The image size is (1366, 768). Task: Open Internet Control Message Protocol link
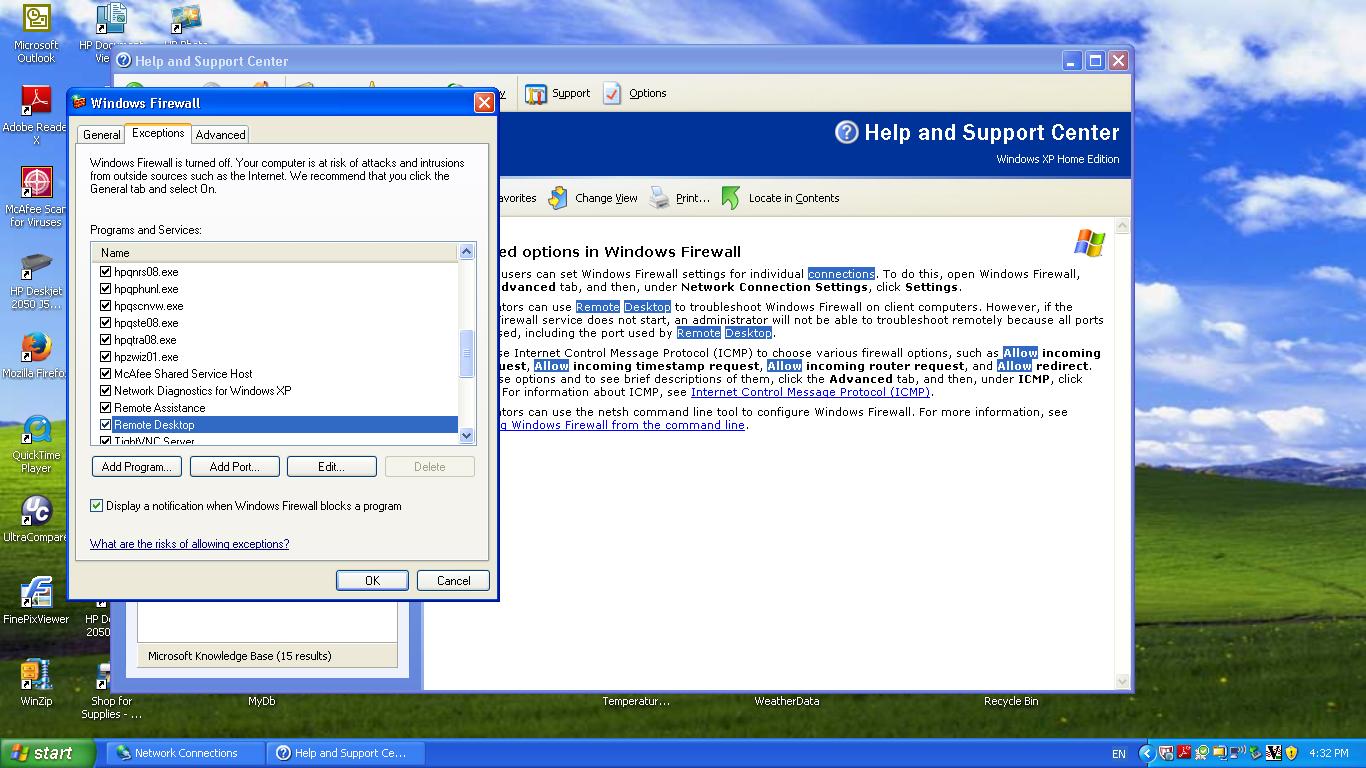810,392
